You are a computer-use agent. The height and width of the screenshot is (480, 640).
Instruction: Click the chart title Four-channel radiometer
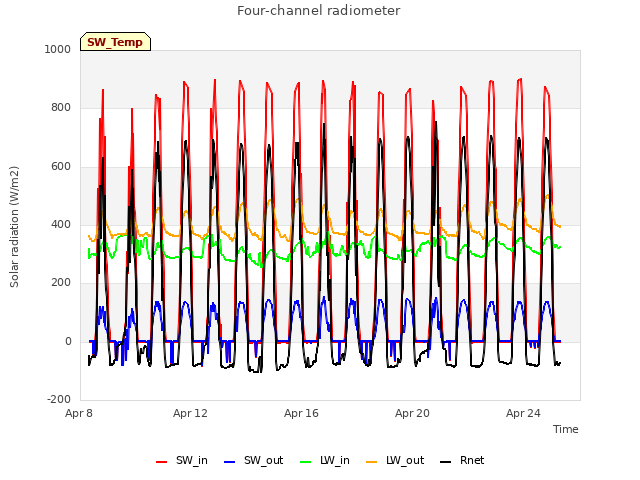tap(319, 10)
